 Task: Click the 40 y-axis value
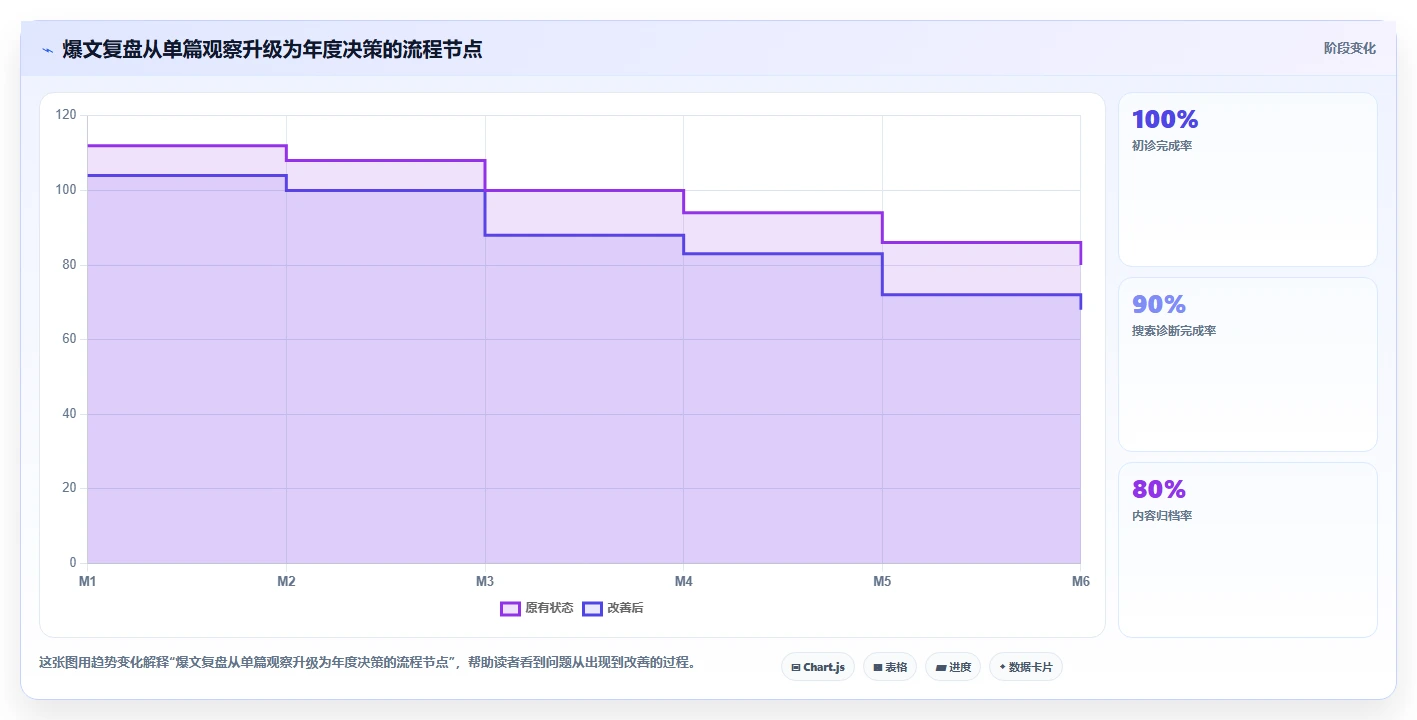[69, 414]
